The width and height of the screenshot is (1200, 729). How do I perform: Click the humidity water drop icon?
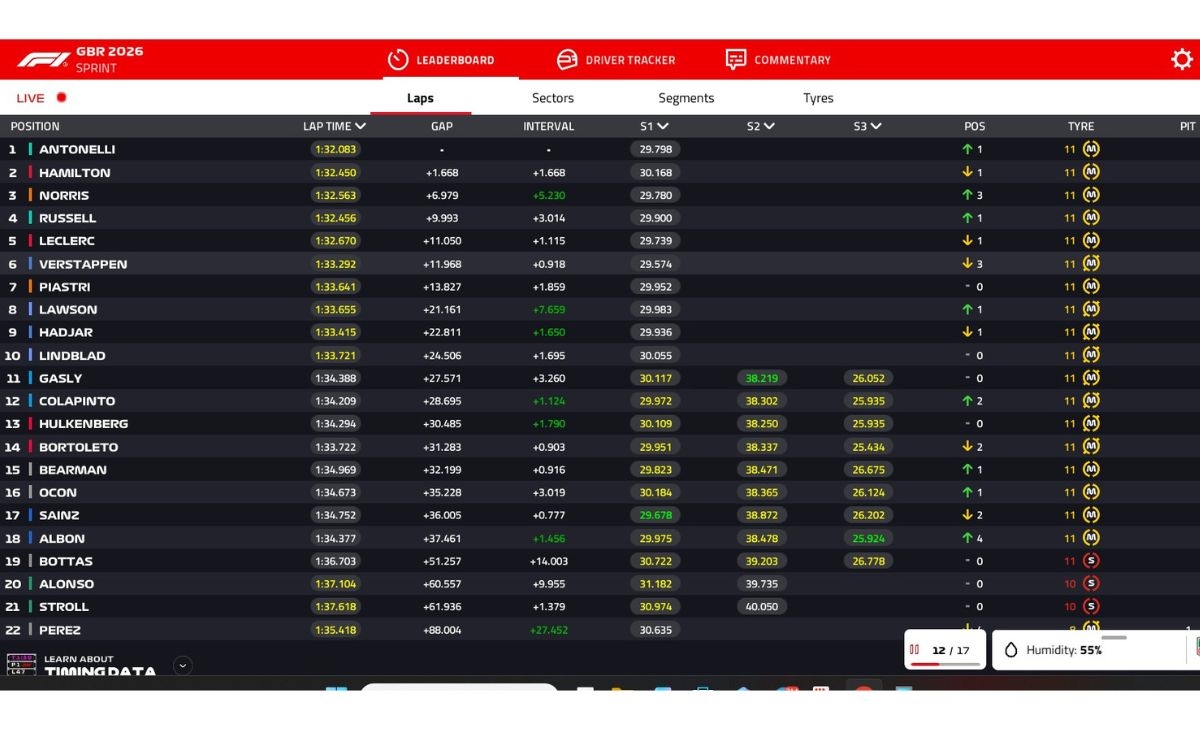point(1011,650)
